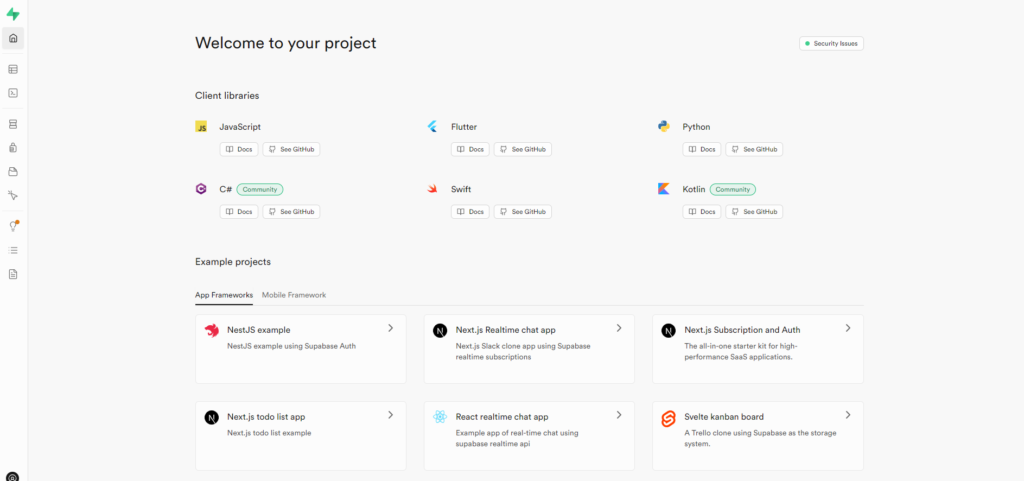
Task: Open the Table Editor sidebar icon
Action: point(13,69)
